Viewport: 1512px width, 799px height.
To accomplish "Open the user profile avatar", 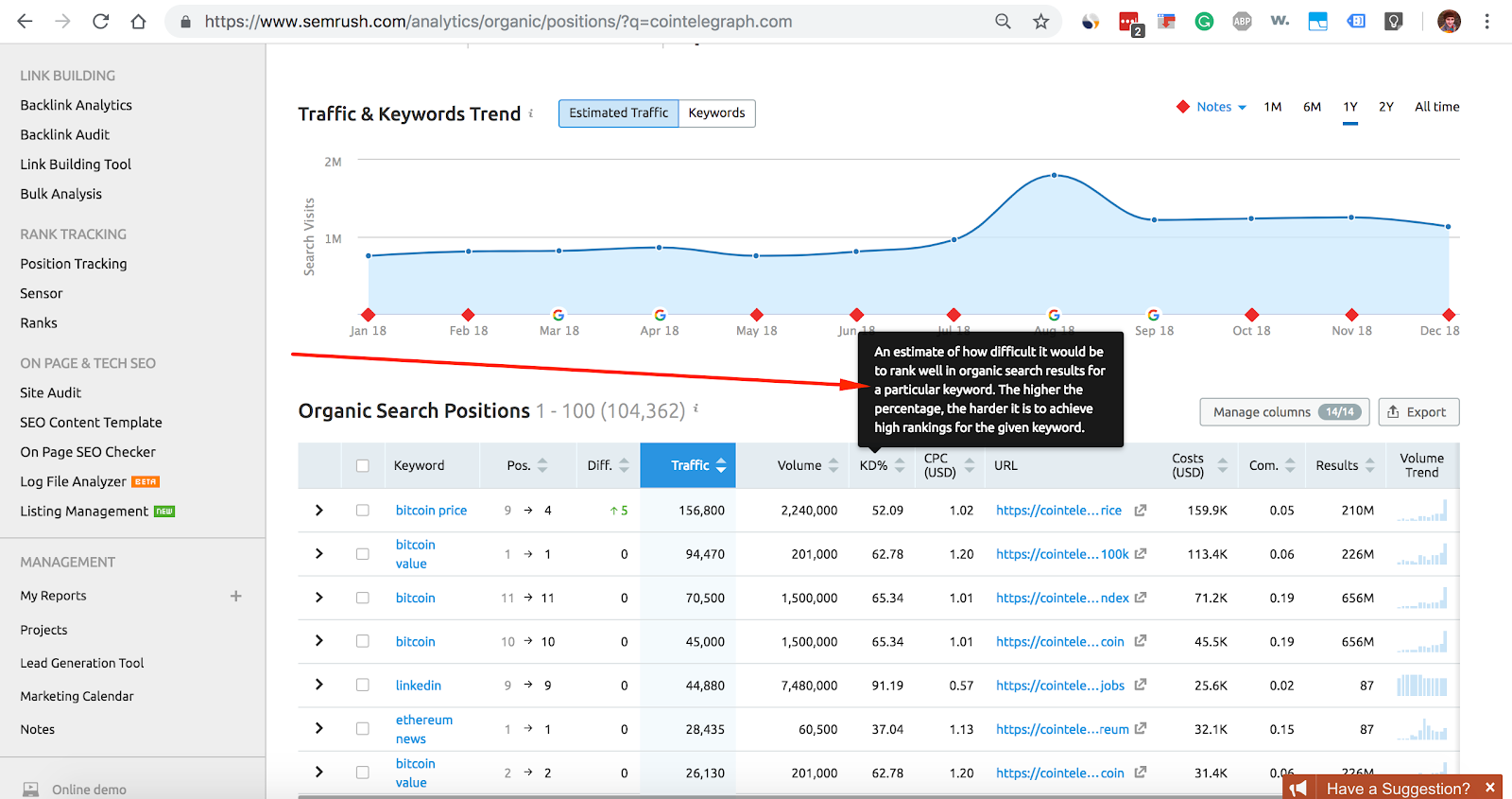I will point(1449,21).
